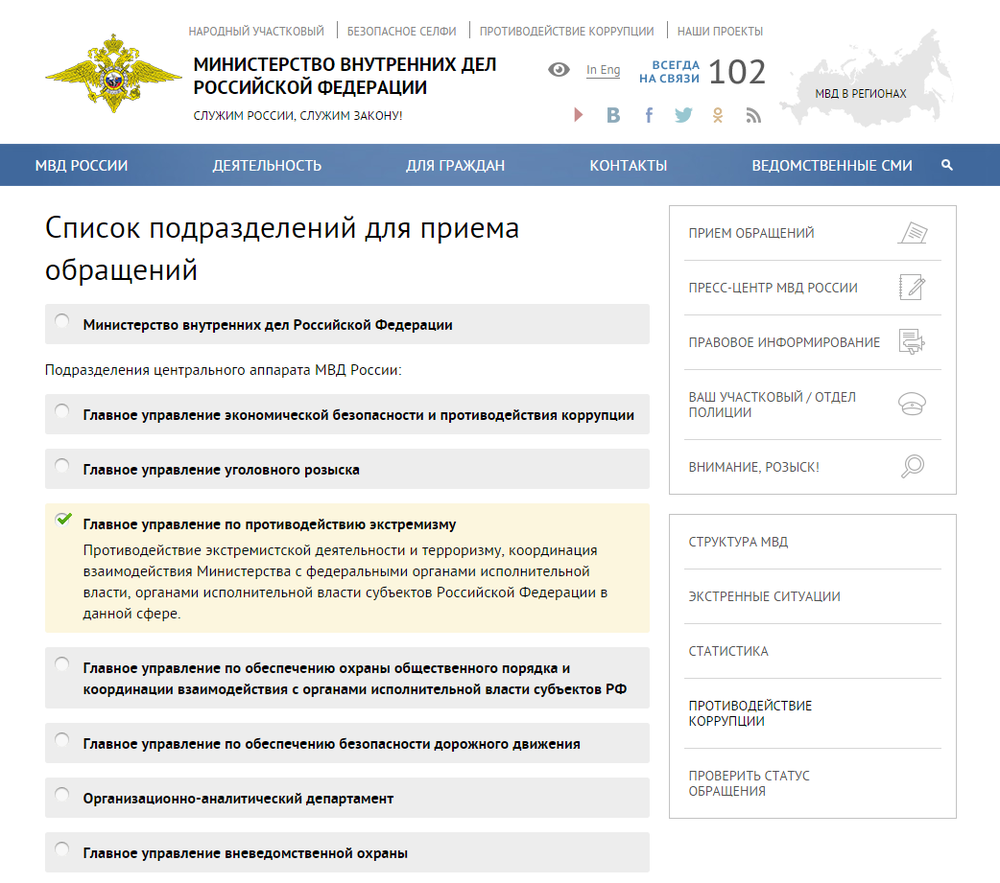Collapse the selected 'противодействию экстремизму' item
The height and width of the screenshot is (883, 1000).
click(64, 520)
